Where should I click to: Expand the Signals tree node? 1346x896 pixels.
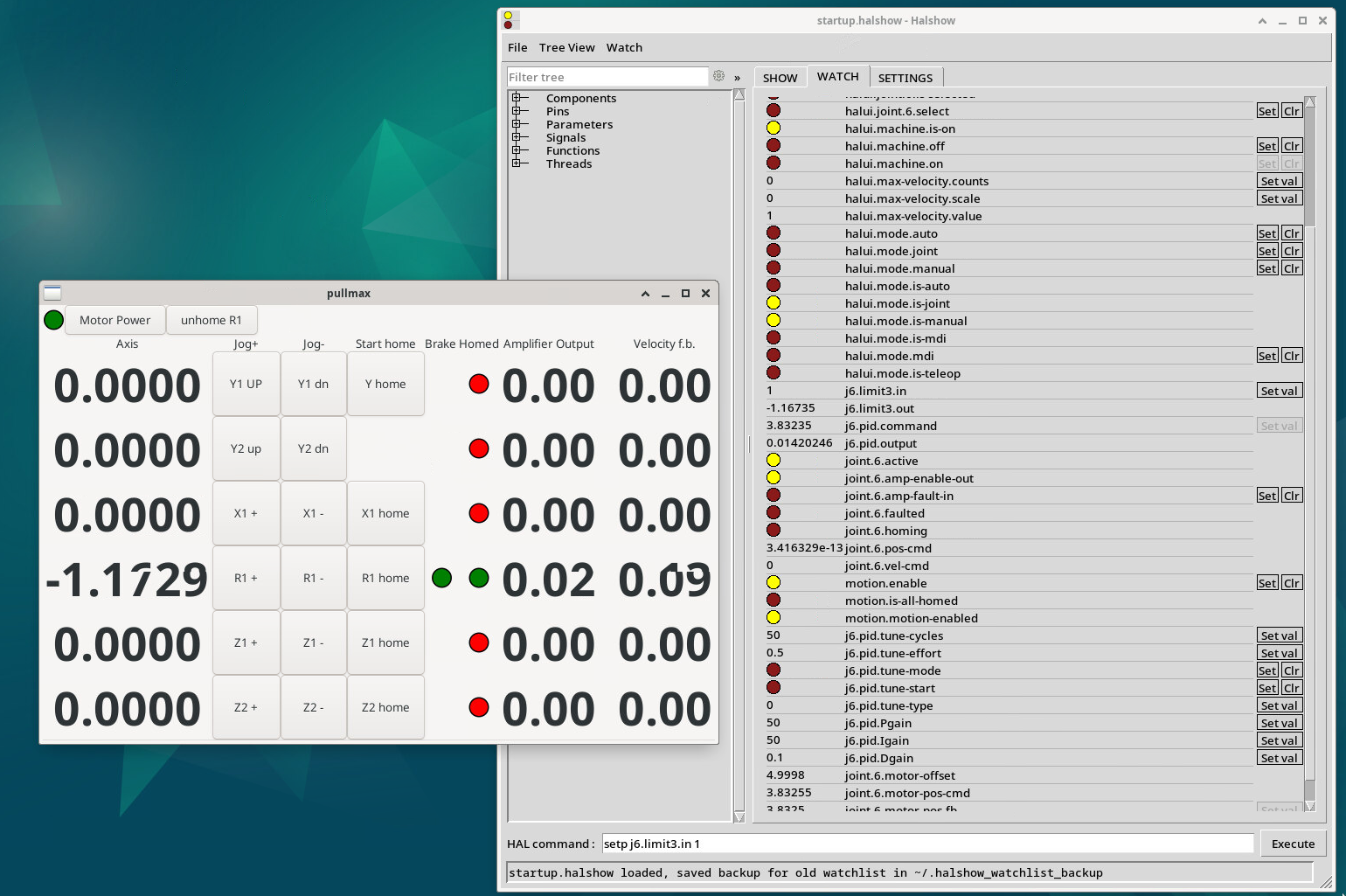(517, 137)
